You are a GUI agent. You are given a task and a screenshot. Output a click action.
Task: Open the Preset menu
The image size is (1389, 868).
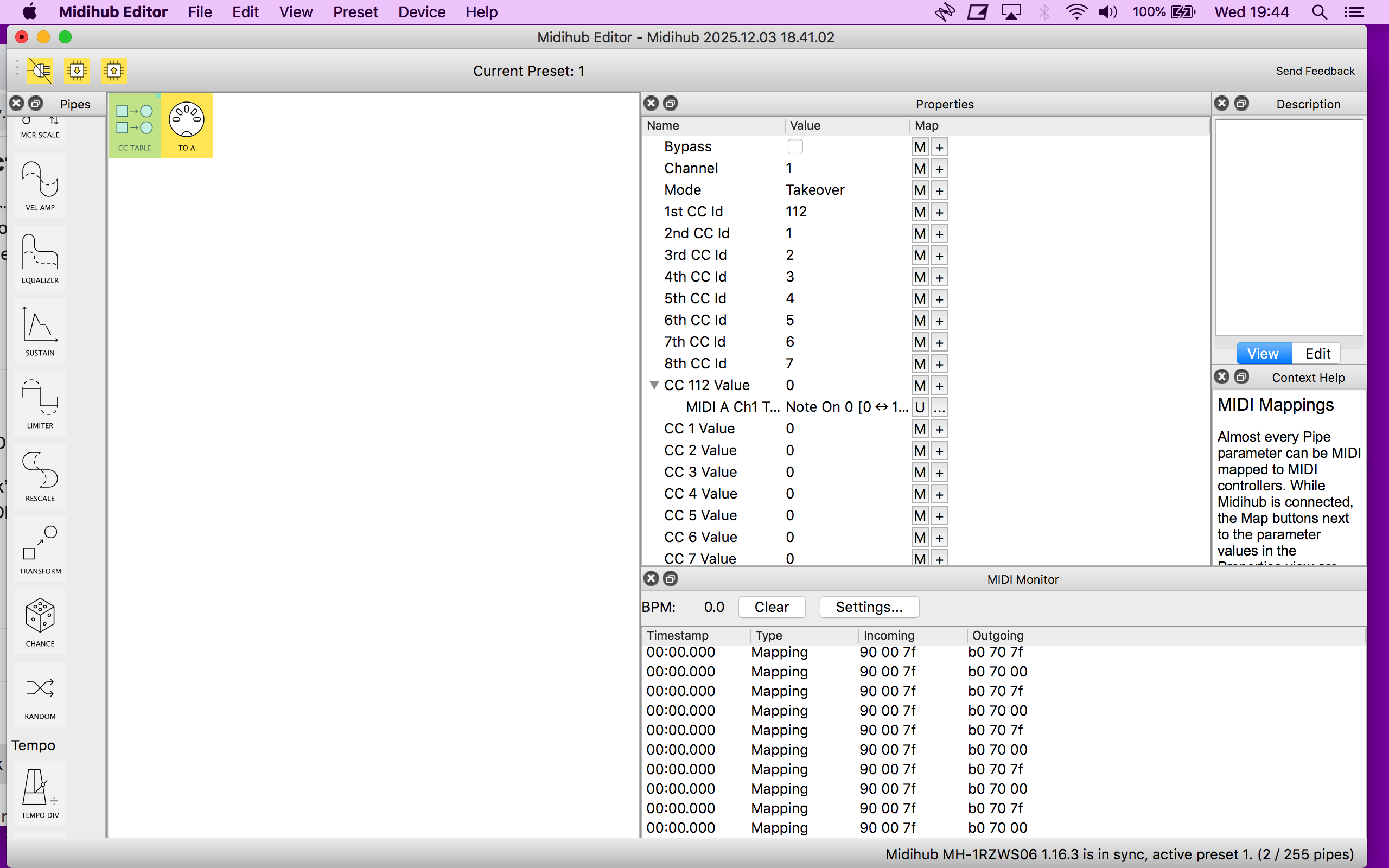tap(355, 12)
